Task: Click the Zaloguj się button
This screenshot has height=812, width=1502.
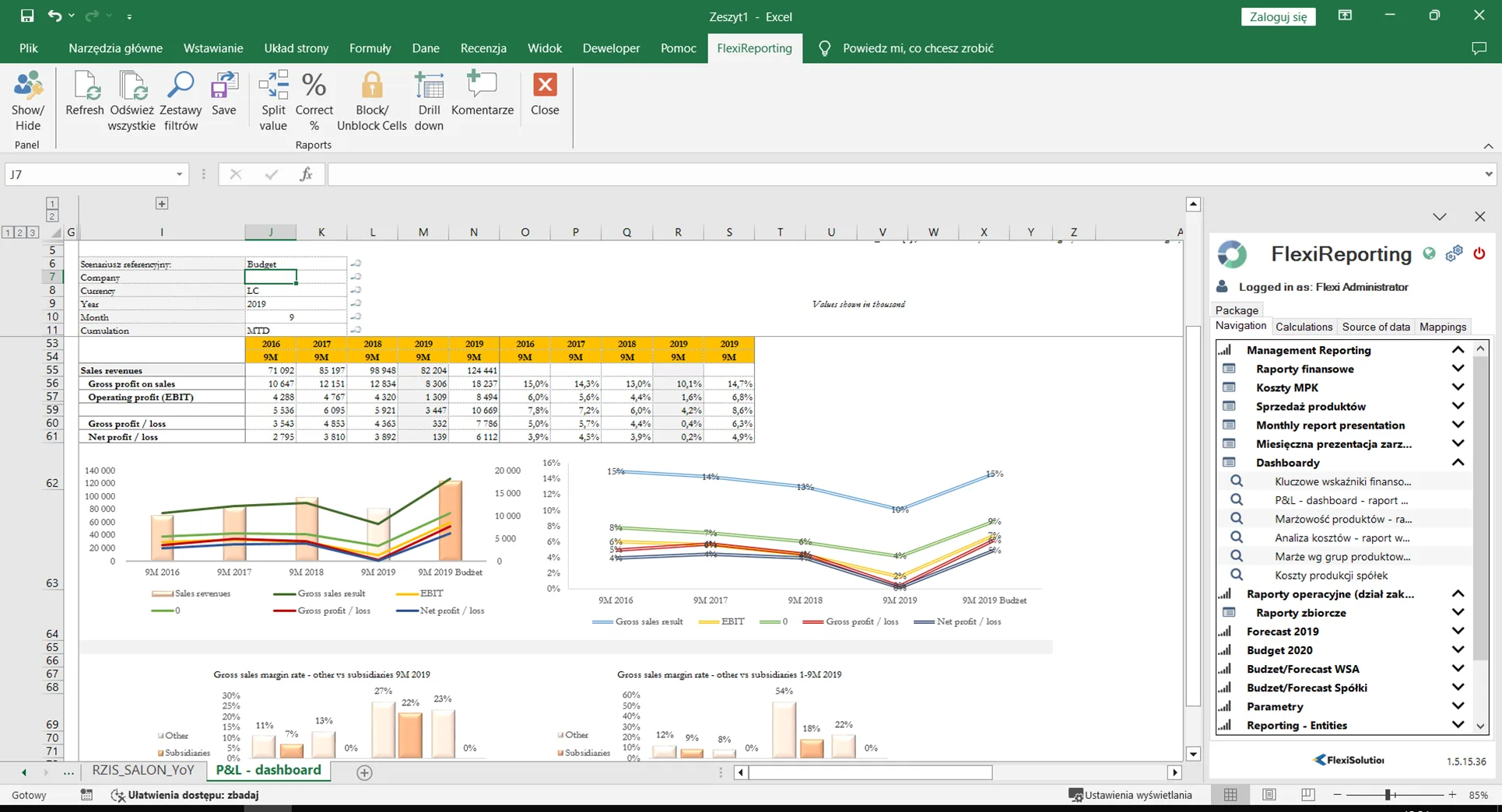Action: coord(1278,16)
